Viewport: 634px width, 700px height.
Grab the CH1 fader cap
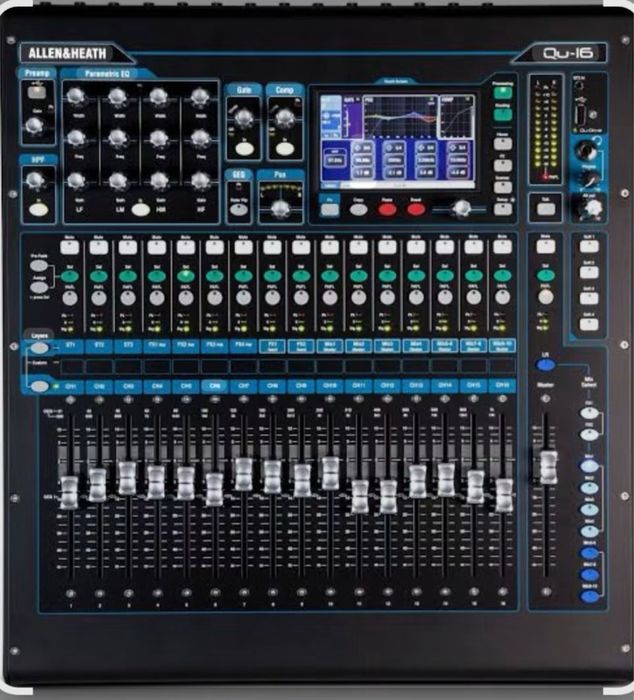(x=69, y=492)
